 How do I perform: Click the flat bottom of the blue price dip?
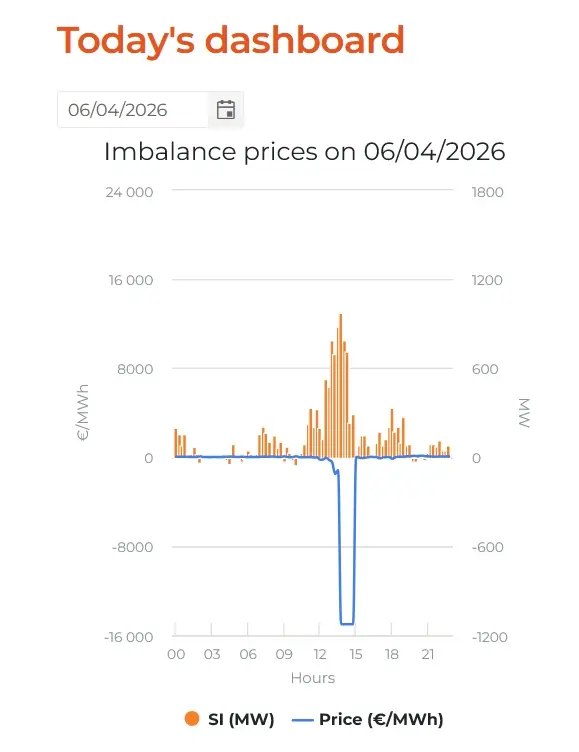click(x=347, y=624)
